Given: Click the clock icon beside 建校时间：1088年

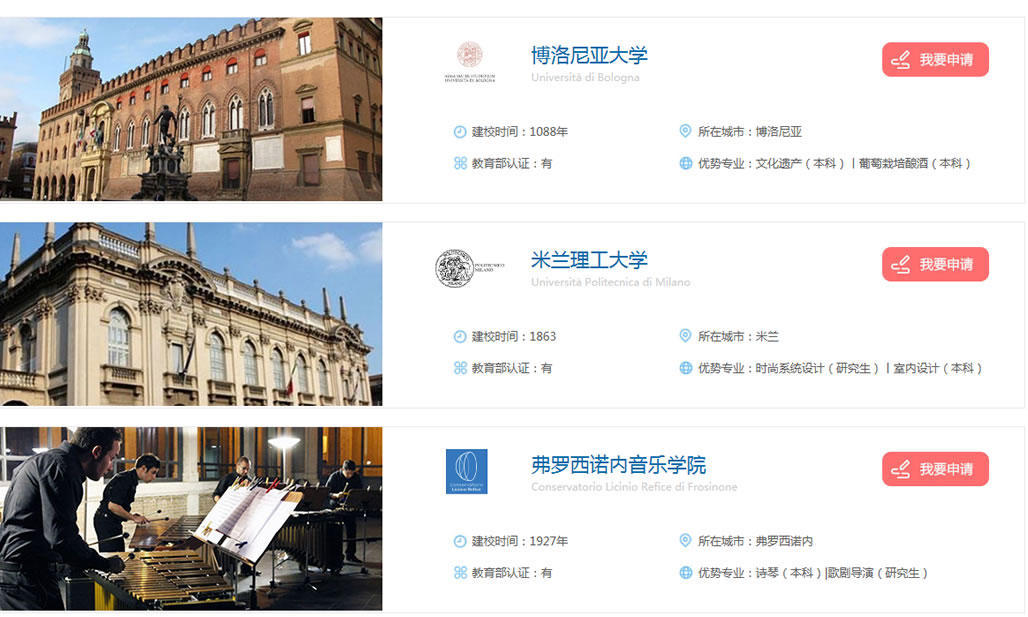Looking at the screenshot, I should 460,132.
